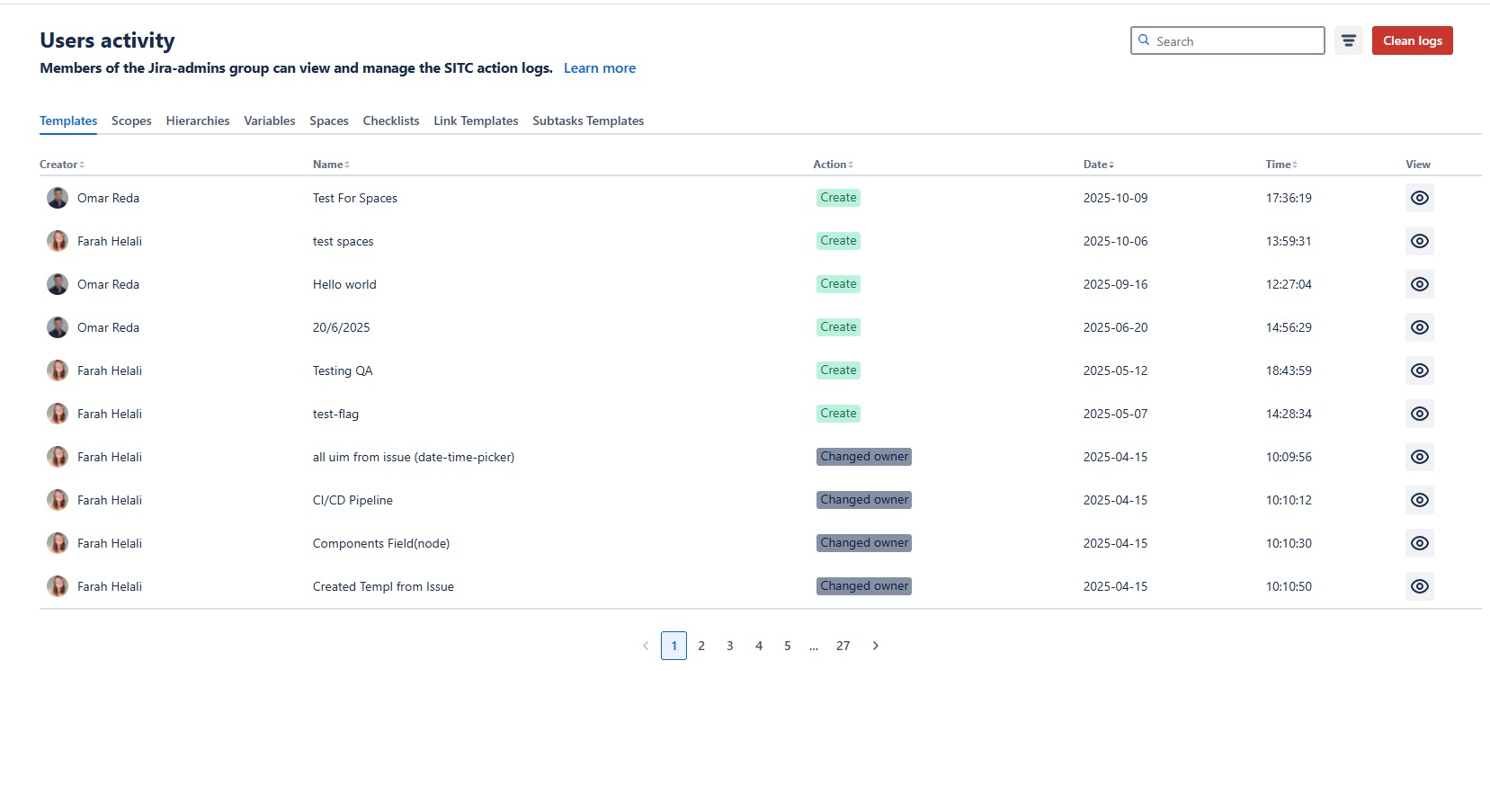Open the Subtasks Templates tab
1490x812 pixels.
[x=588, y=120]
